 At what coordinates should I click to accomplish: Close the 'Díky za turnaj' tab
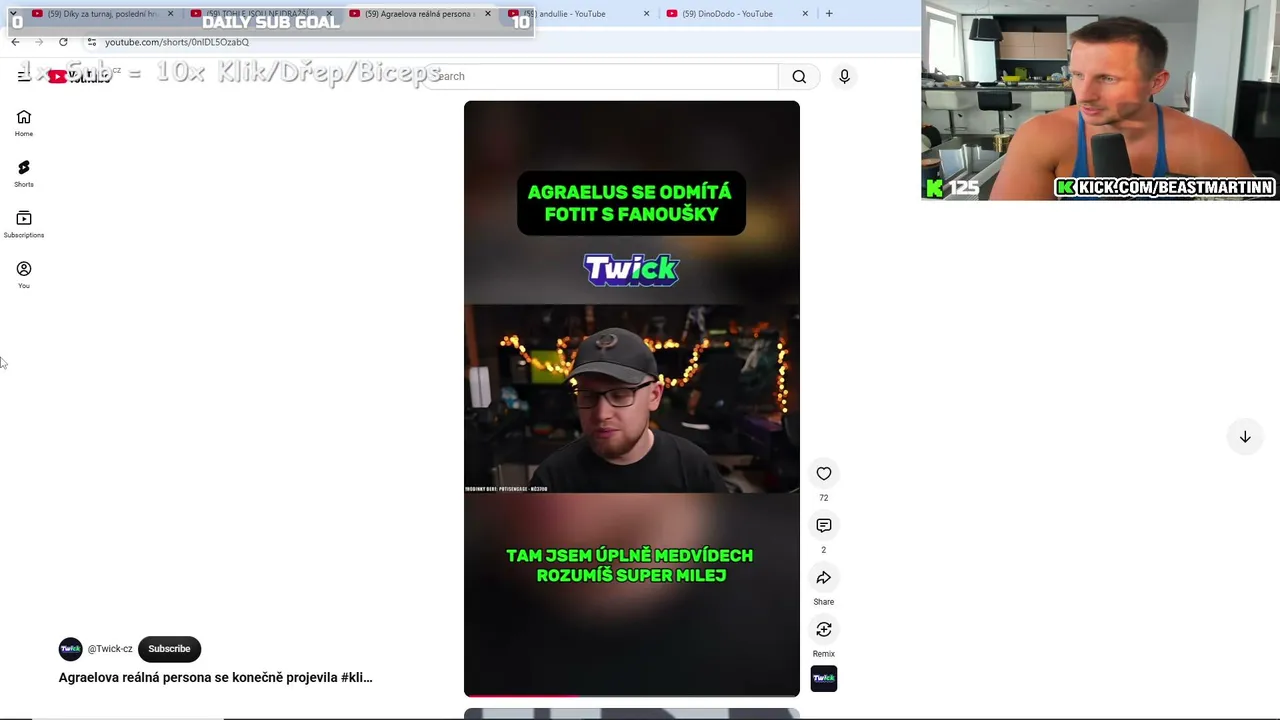(x=170, y=14)
